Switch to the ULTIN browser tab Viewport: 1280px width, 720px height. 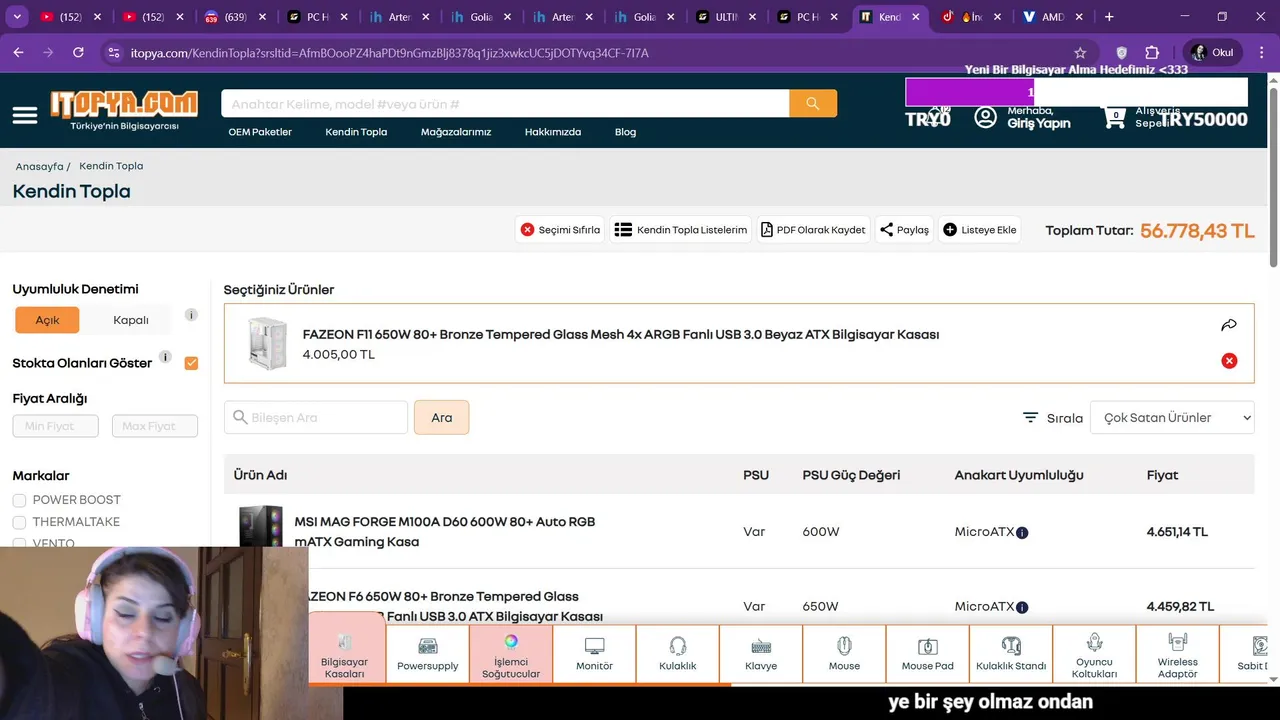725,17
